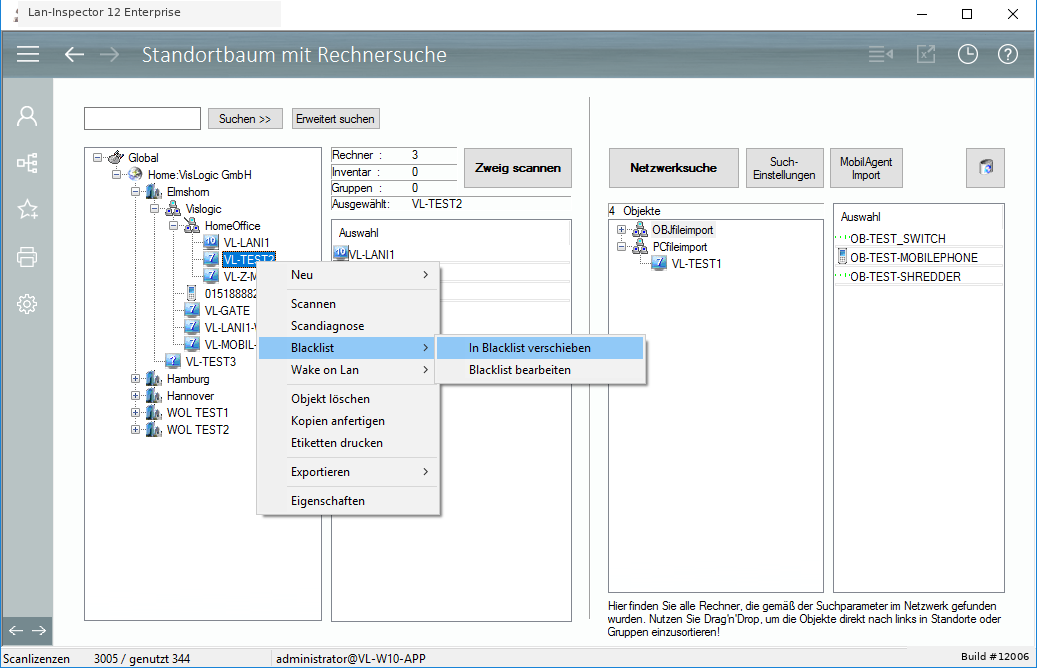The image size is (1037, 668).
Task: Open the list panel icon in header
Action: (880, 54)
